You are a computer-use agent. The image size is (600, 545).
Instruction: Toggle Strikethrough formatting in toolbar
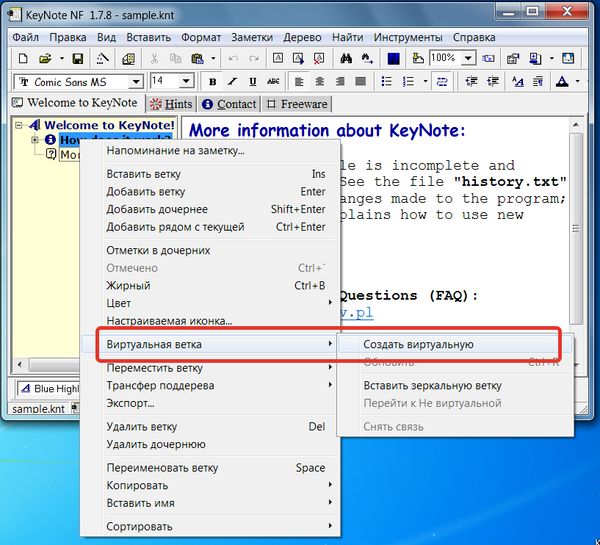point(272,81)
